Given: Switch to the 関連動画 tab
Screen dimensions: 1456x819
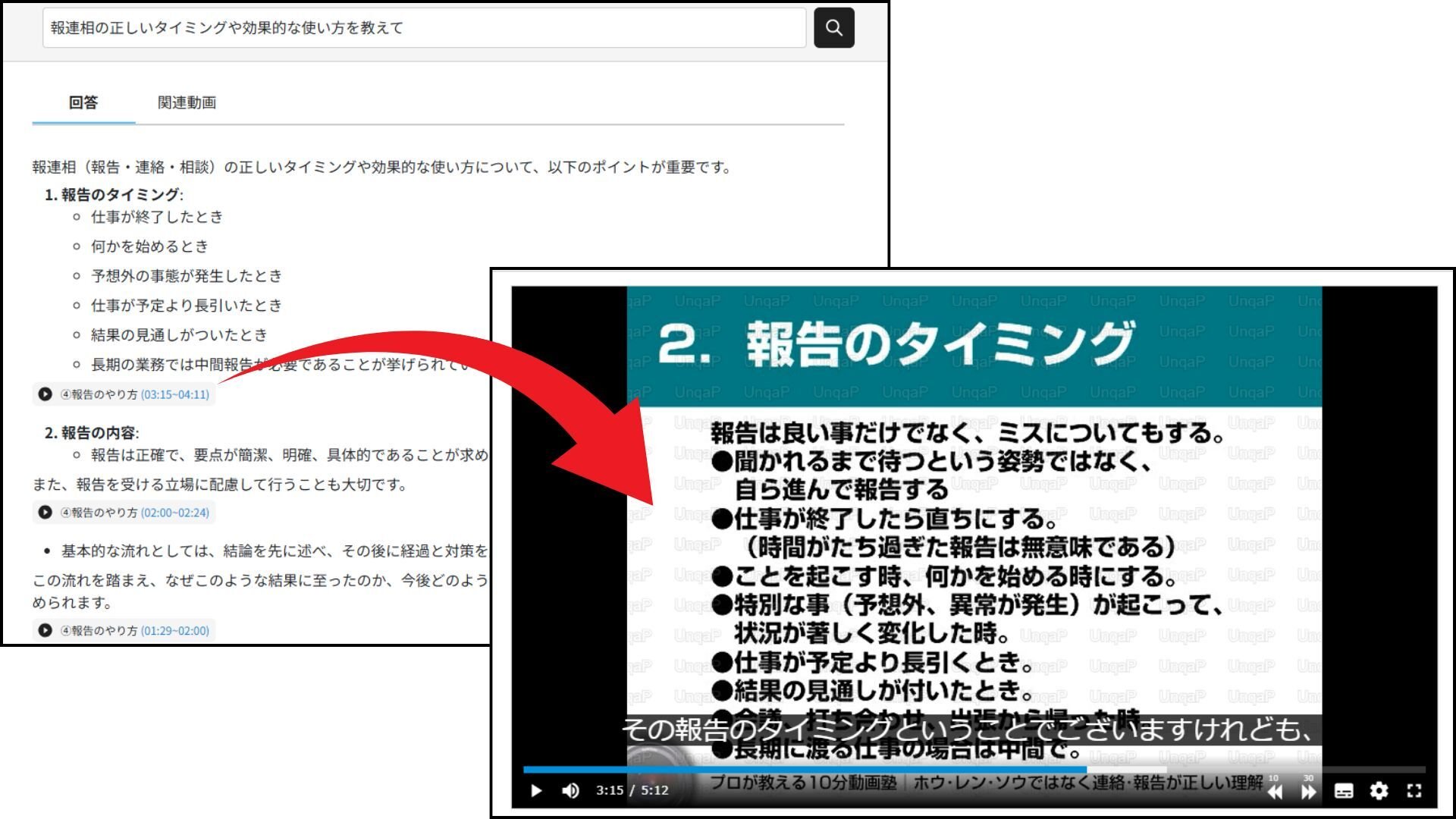Looking at the screenshot, I should click(x=187, y=102).
